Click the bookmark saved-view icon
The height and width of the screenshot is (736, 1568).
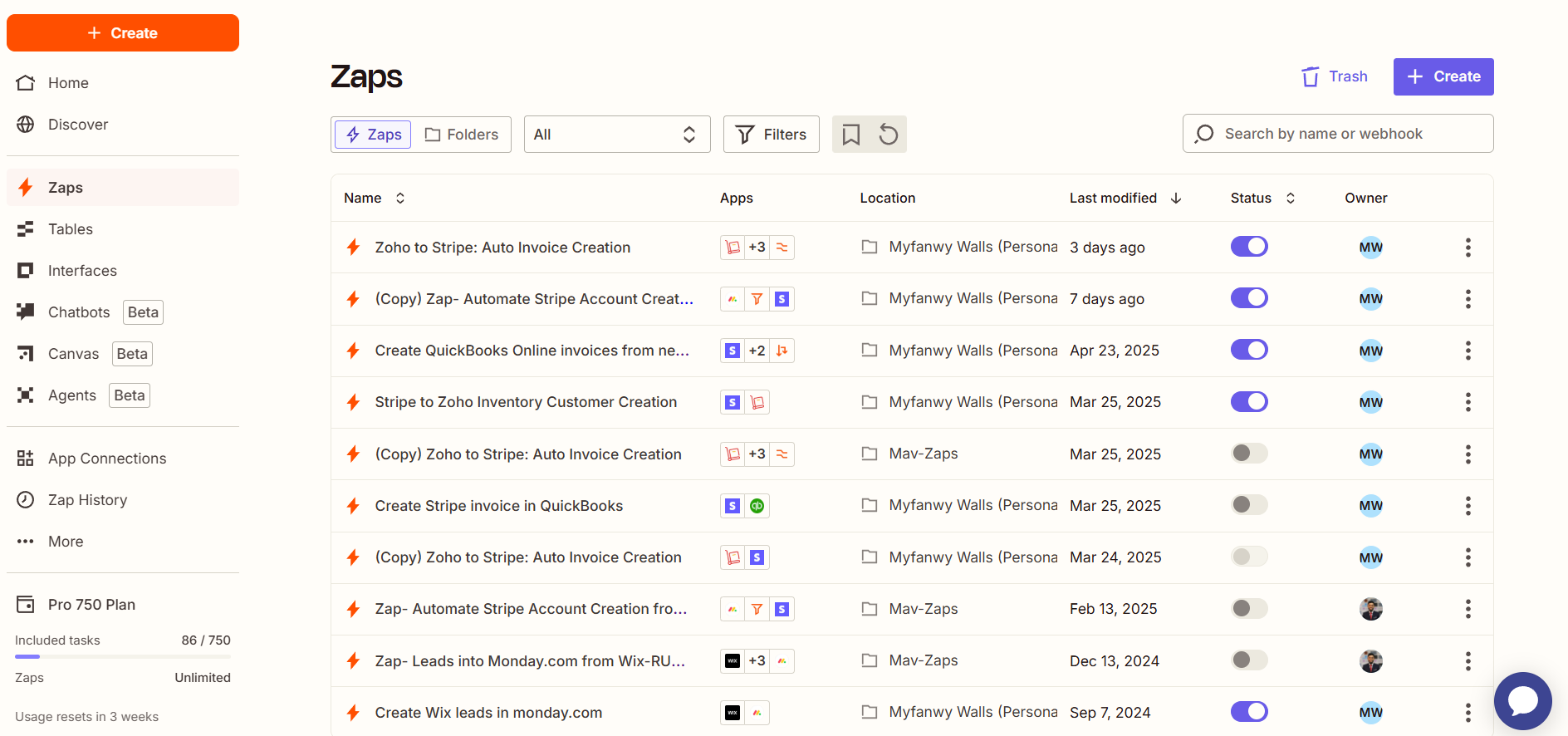click(x=850, y=135)
